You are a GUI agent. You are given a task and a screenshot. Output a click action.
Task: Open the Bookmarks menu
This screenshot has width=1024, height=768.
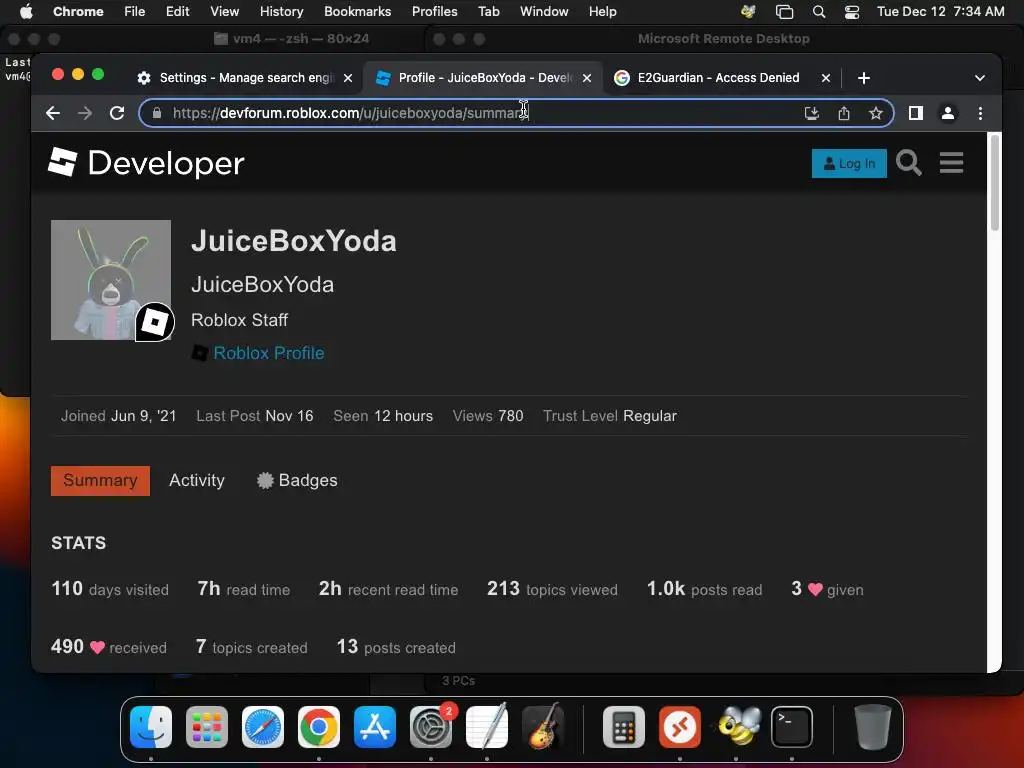(x=357, y=11)
